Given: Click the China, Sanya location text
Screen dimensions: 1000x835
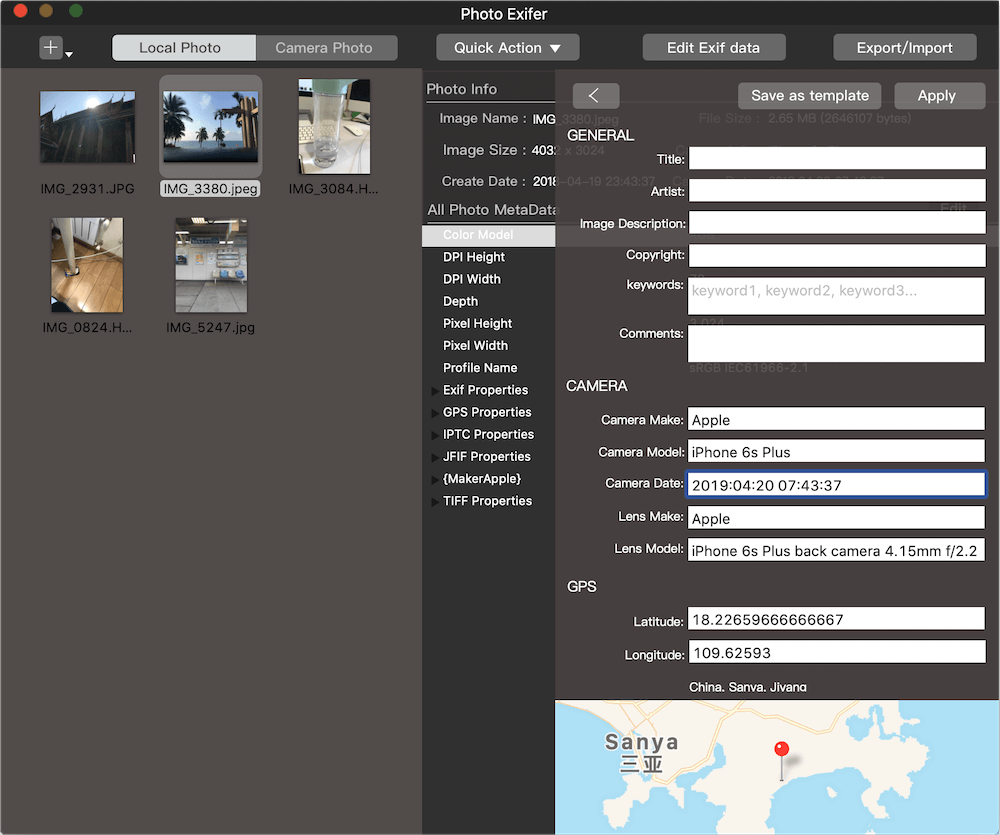Looking at the screenshot, I should coord(747,687).
